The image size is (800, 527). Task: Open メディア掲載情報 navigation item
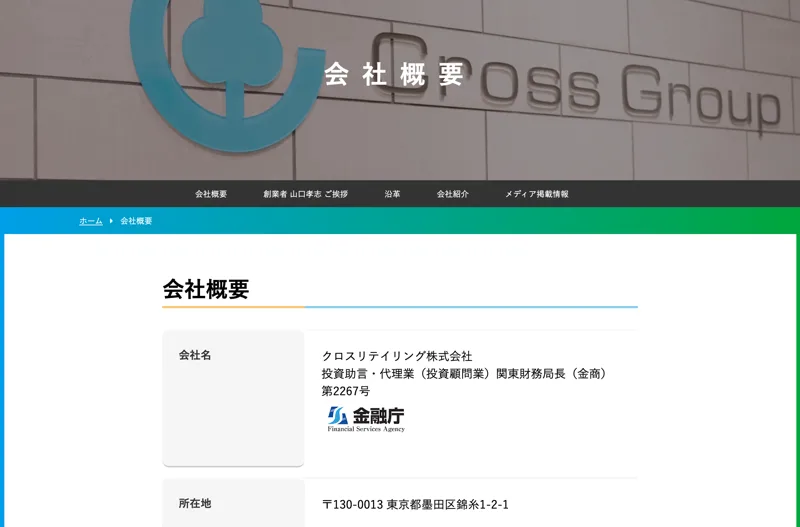(537, 194)
